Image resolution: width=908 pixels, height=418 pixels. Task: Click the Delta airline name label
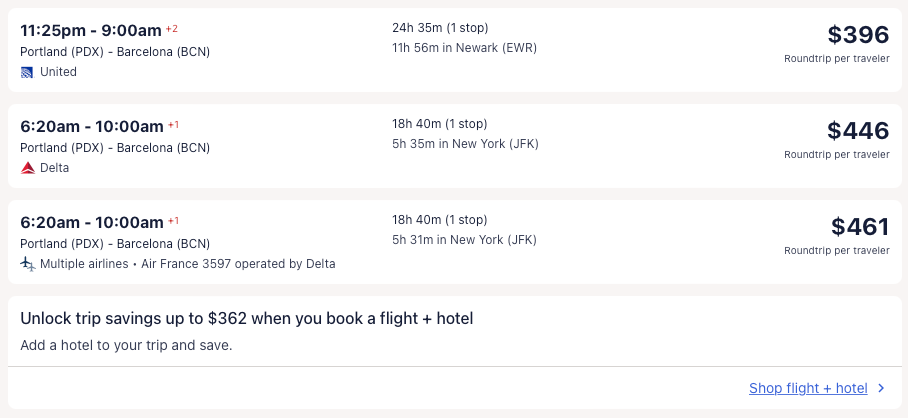coord(54,168)
